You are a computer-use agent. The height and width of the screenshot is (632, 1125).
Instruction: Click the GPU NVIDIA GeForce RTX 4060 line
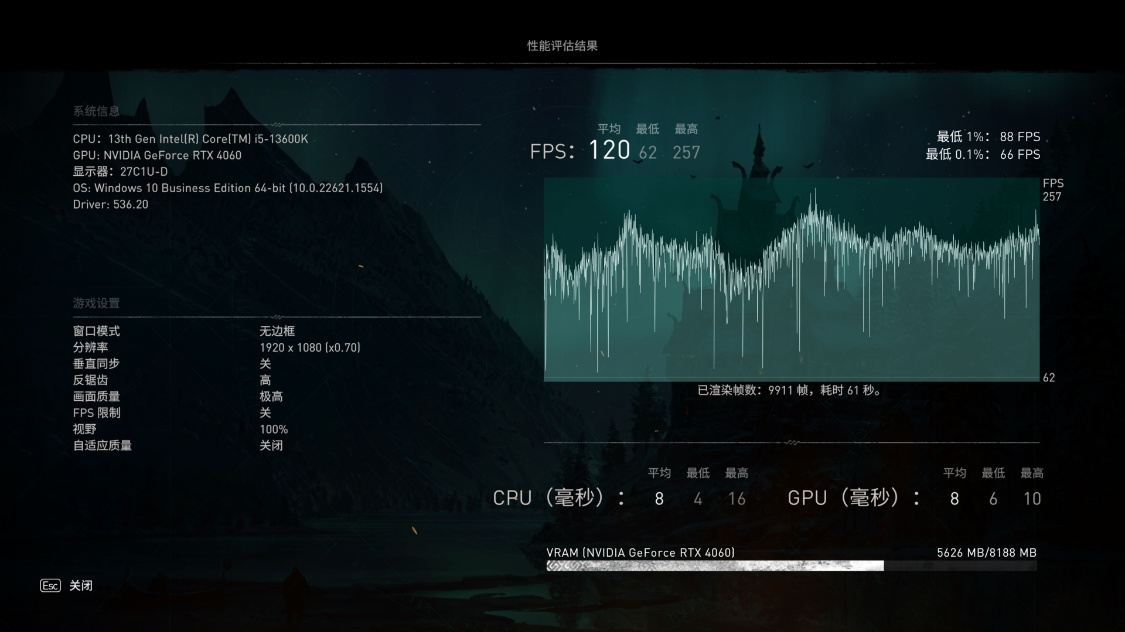pyautogui.click(x=157, y=155)
